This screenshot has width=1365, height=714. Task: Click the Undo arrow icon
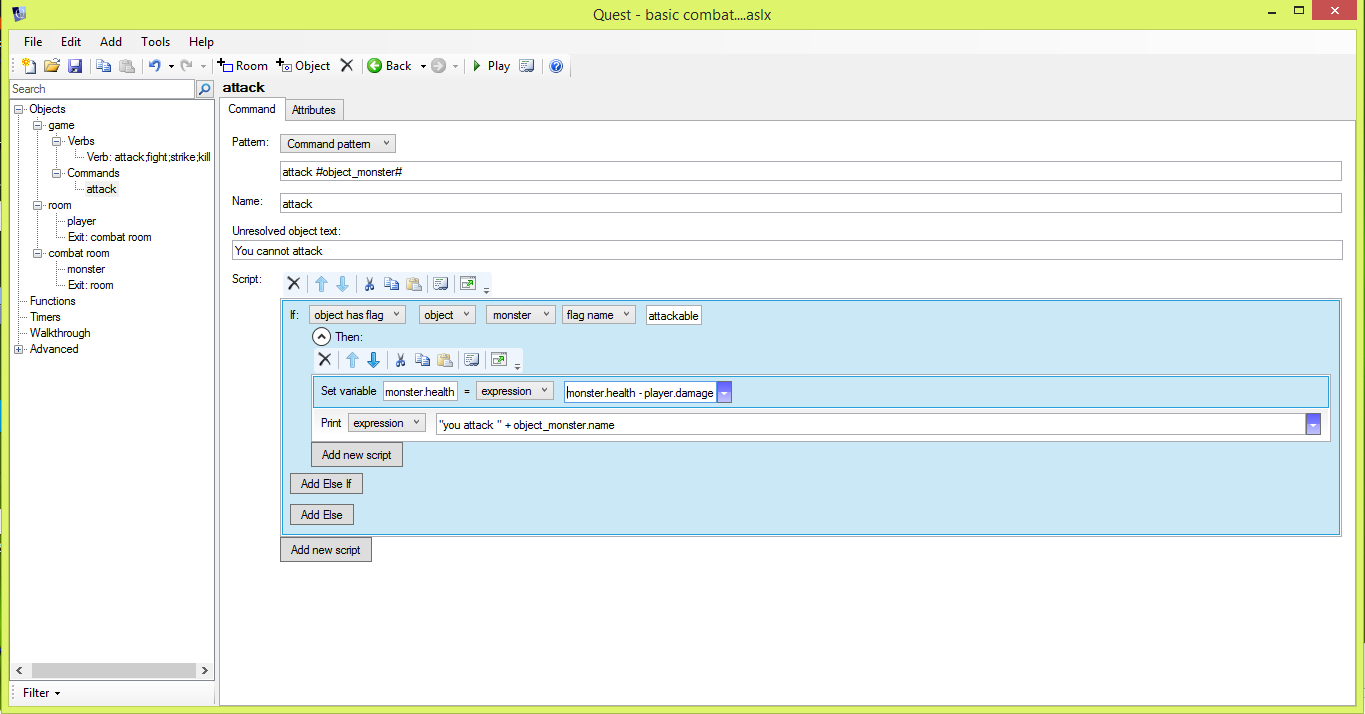tap(155, 66)
